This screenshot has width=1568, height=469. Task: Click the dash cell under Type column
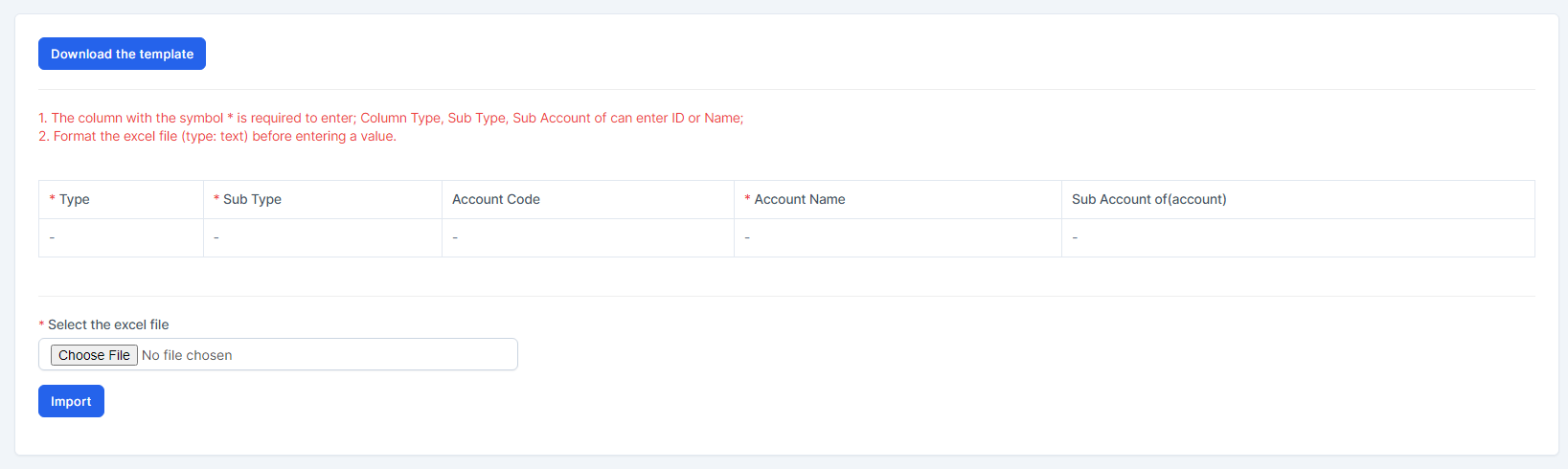[52, 237]
